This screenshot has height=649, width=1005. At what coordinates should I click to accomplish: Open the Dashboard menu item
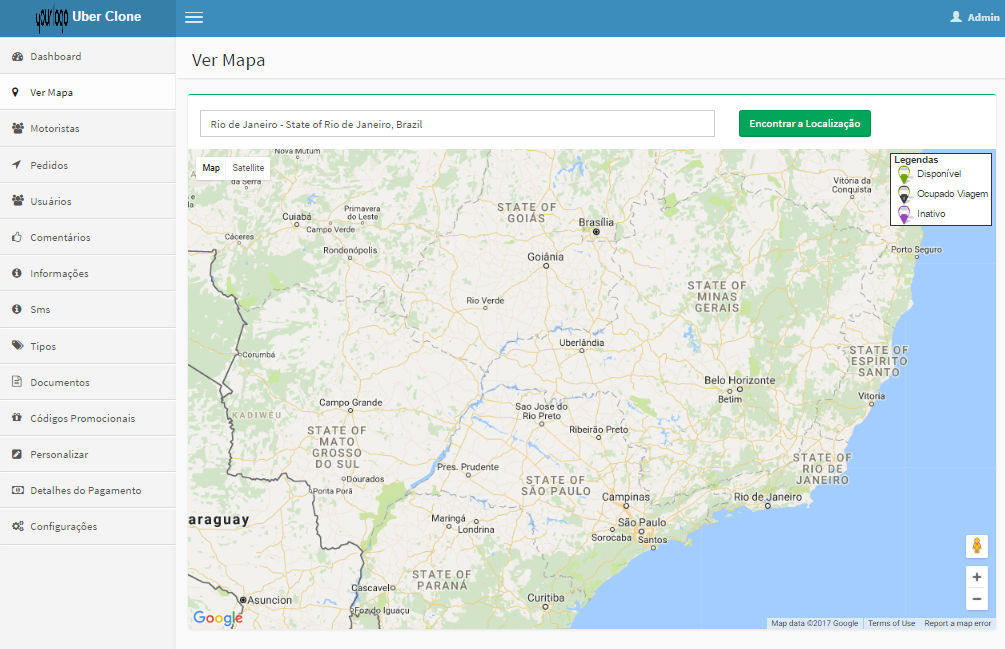tap(88, 56)
